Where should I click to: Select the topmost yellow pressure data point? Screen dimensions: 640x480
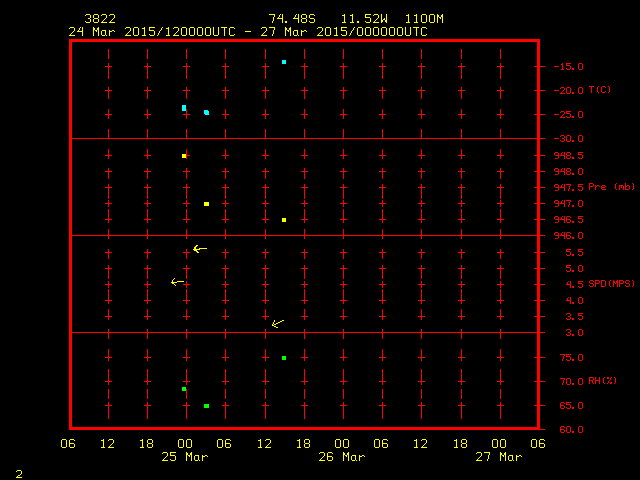click(x=184, y=156)
